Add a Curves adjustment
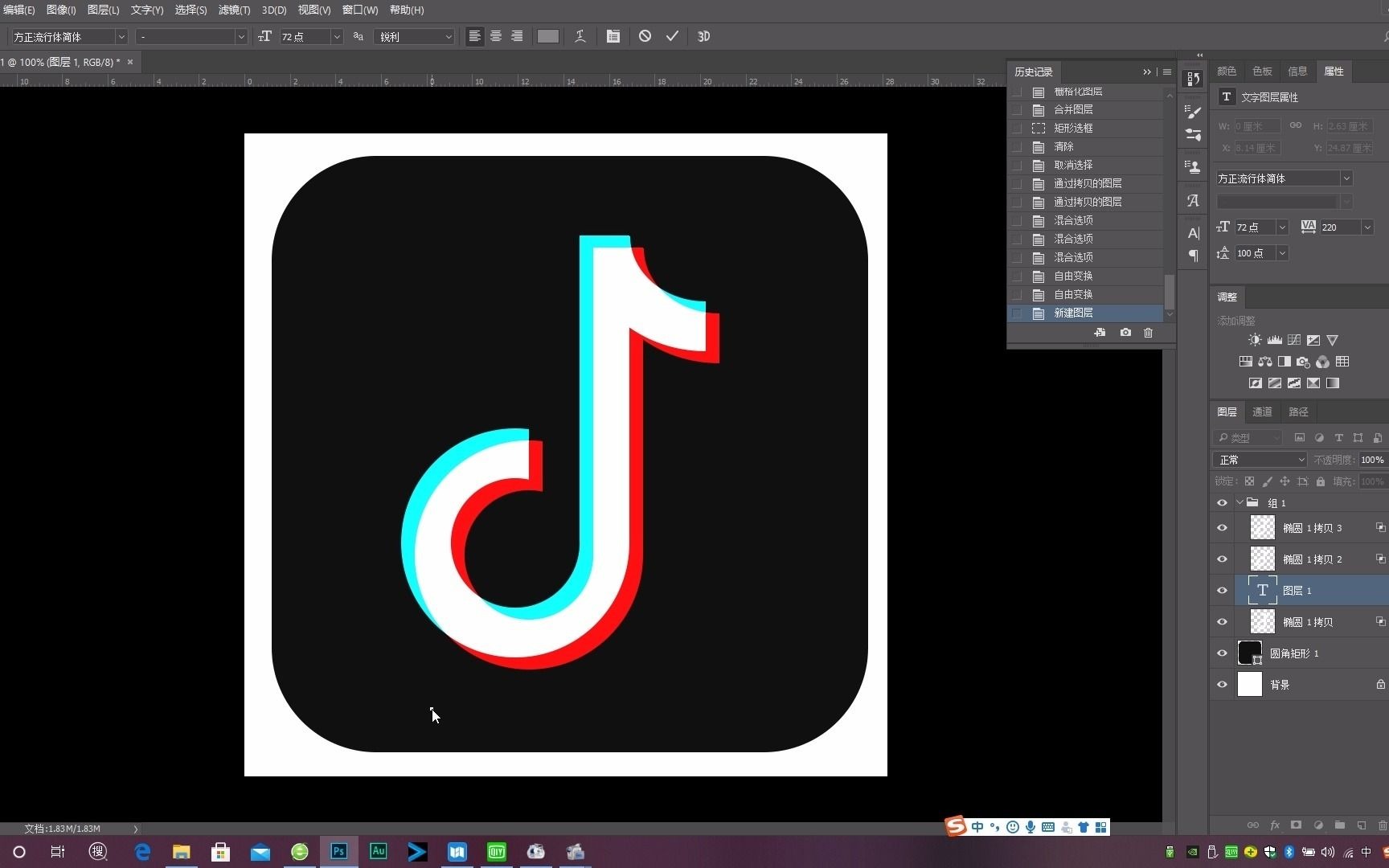This screenshot has width=1389, height=868. [x=1294, y=340]
